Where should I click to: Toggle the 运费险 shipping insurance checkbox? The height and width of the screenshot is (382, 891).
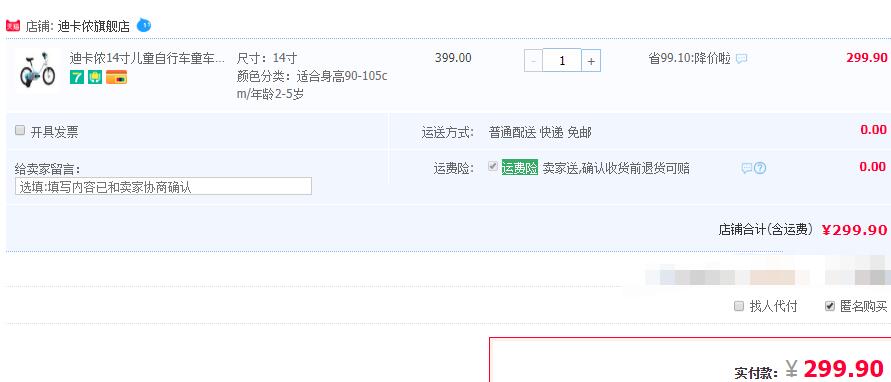click(x=493, y=167)
